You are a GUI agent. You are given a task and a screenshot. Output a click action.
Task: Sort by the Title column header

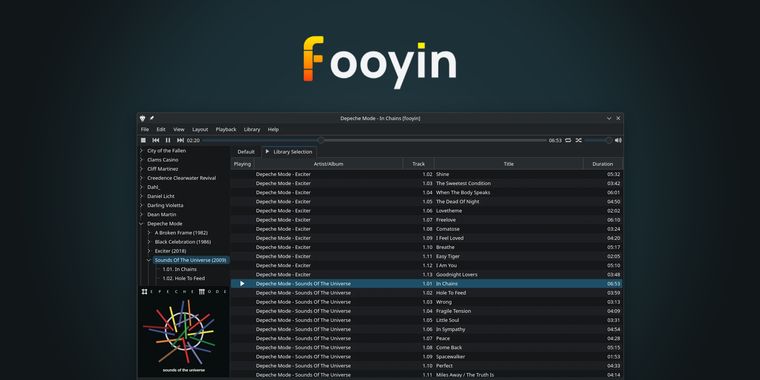[508, 164]
